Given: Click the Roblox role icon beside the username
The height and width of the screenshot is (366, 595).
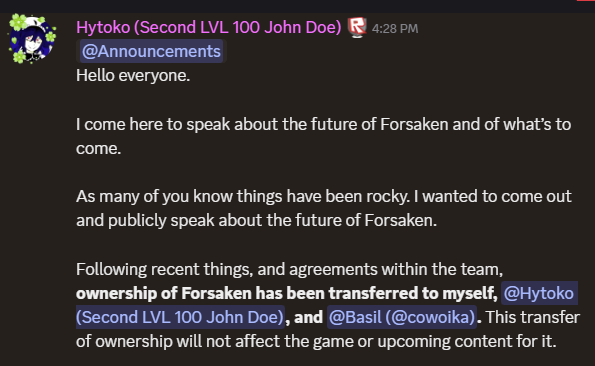Looking at the screenshot, I should click(357, 27).
